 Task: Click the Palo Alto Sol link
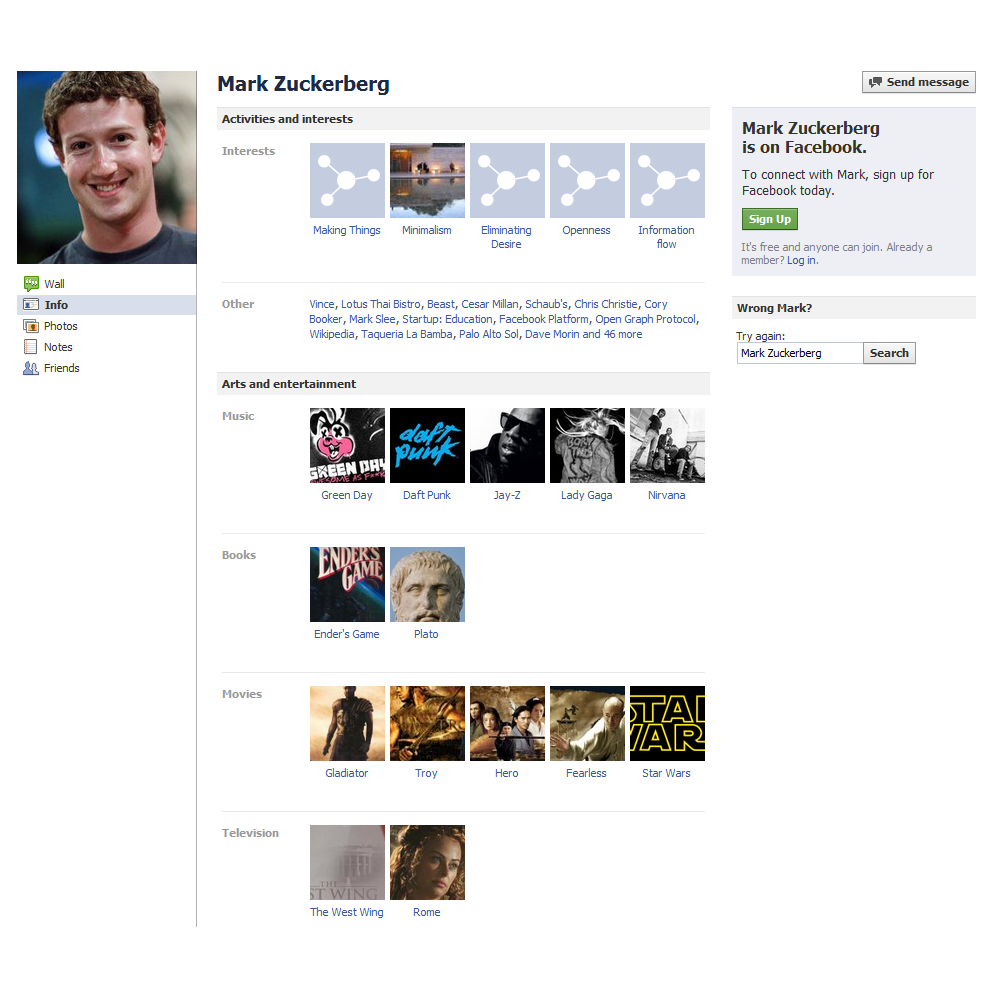point(489,334)
